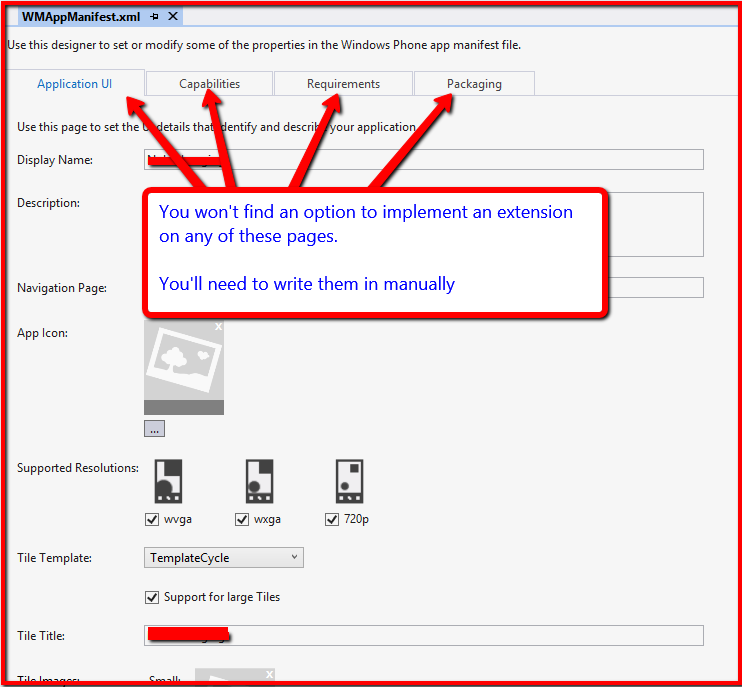Close the WMAppManifest.xml document tab

pos(172,17)
